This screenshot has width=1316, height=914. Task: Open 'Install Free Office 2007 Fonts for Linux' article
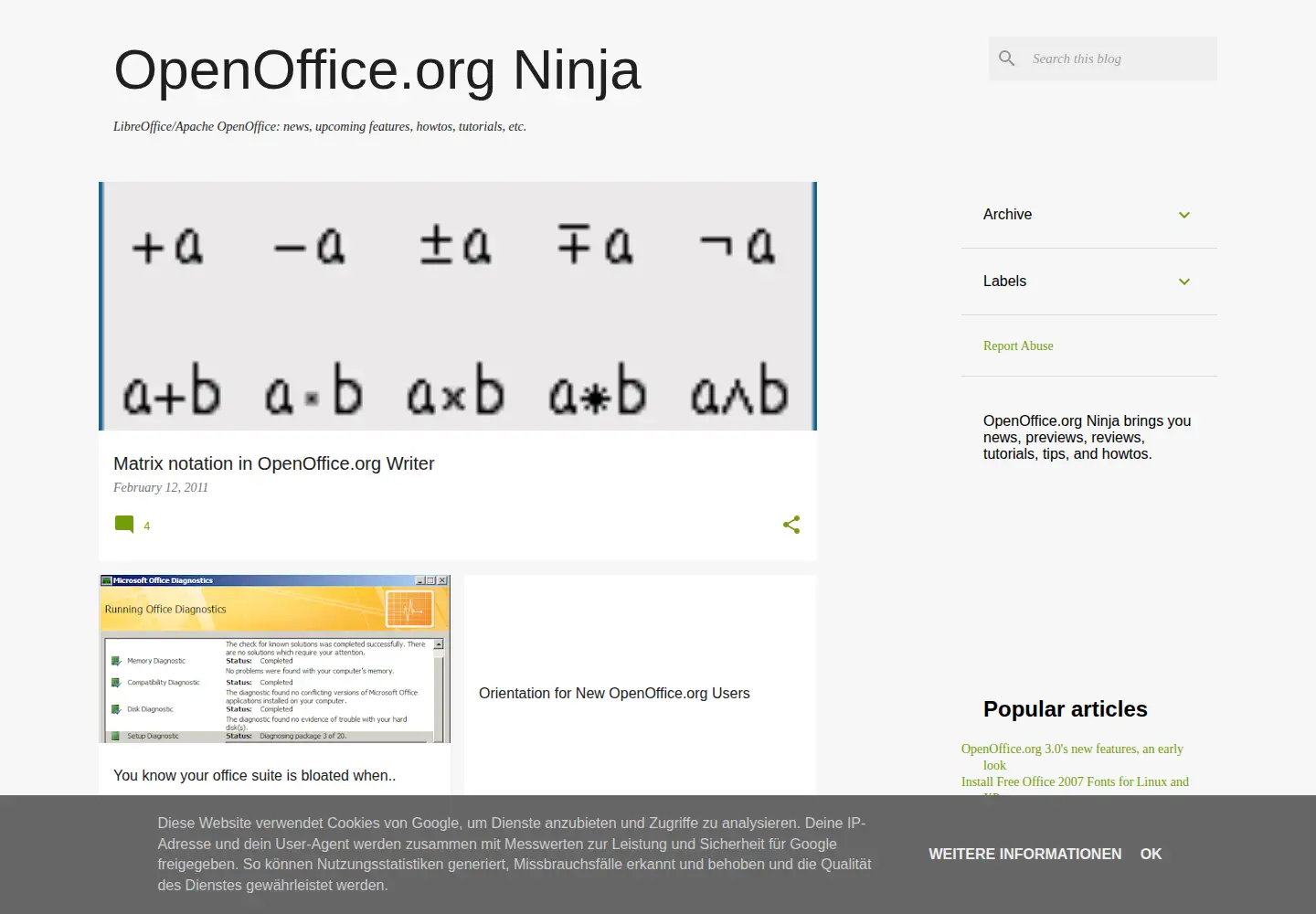pyautogui.click(x=1075, y=784)
